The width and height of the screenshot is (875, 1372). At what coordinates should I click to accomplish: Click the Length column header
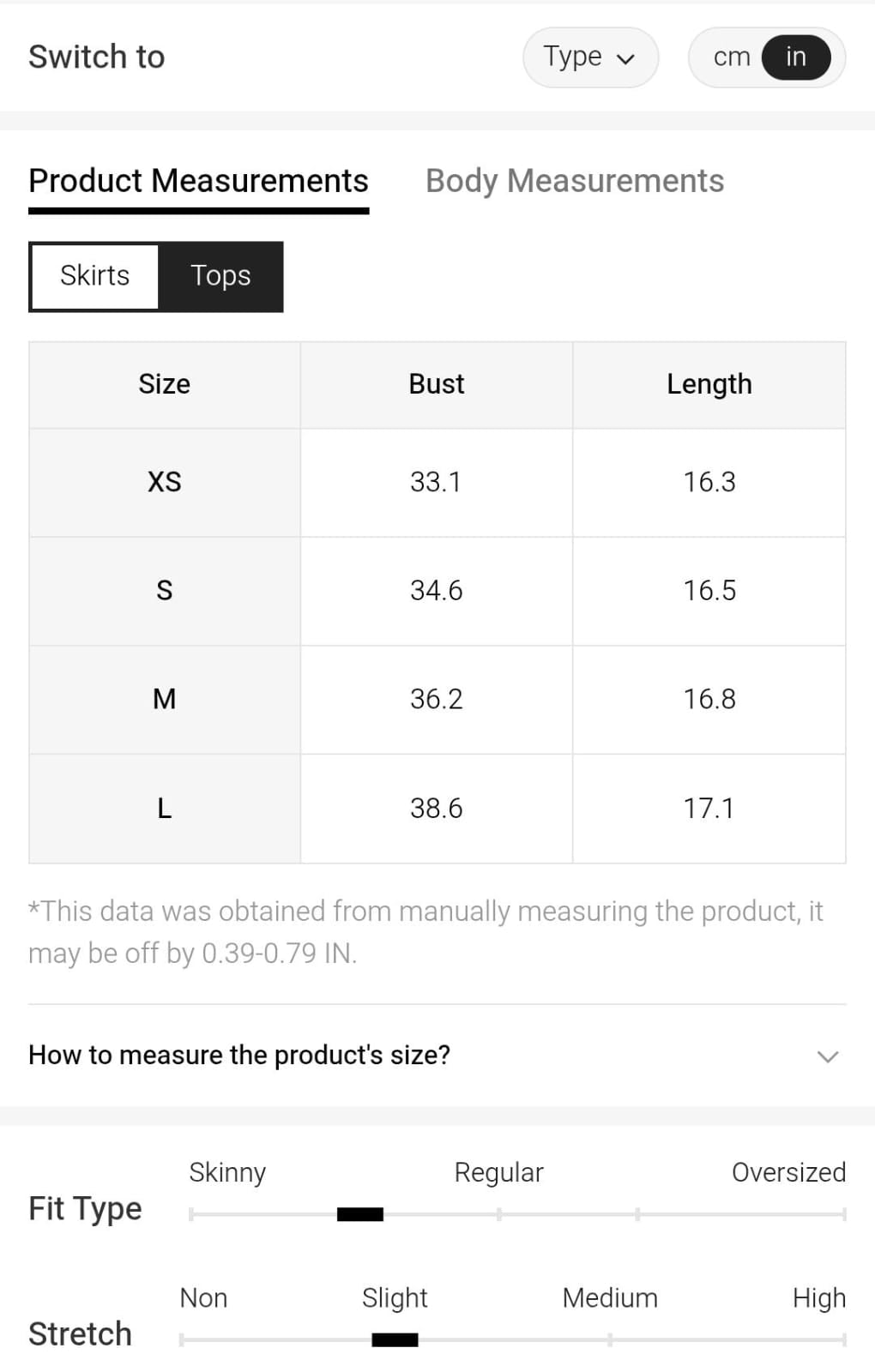pyautogui.click(x=709, y=384)
